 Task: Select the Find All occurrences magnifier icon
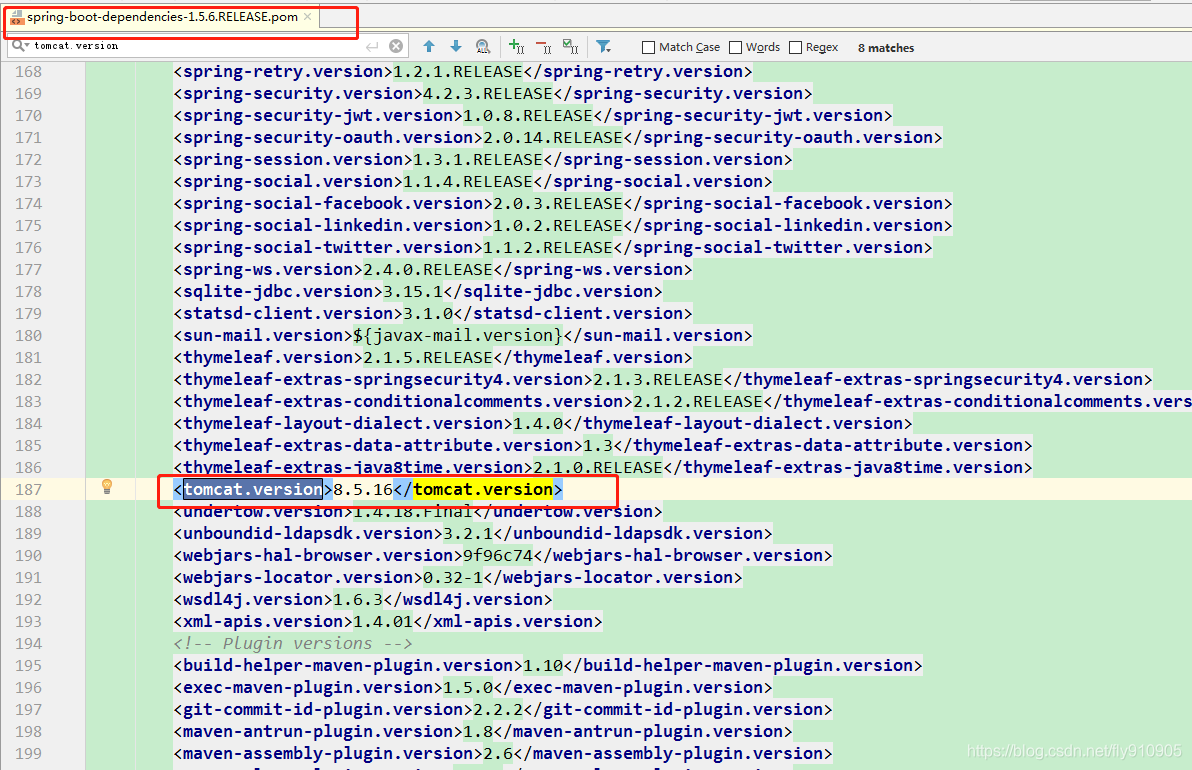483,46
